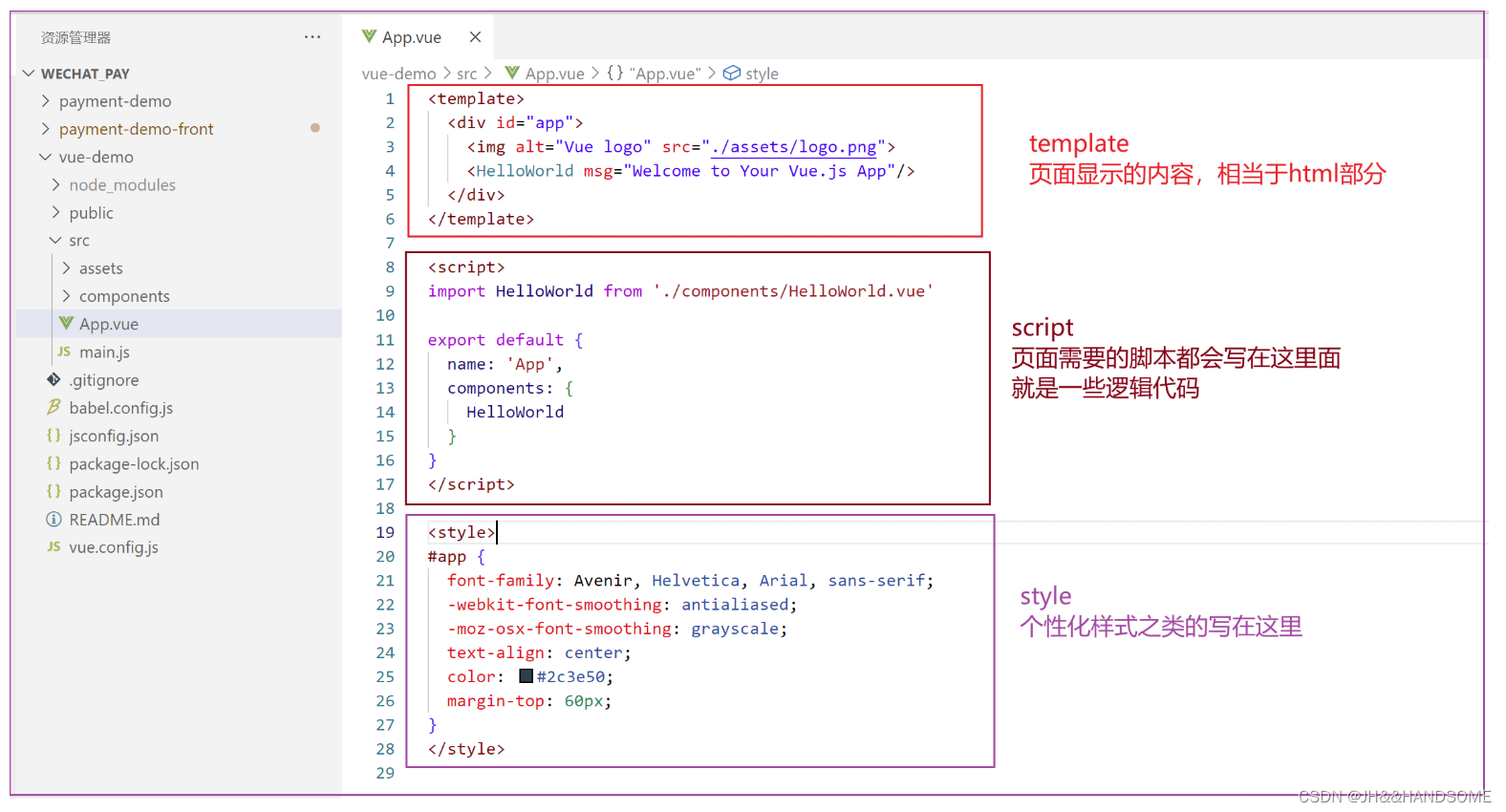
Task: Click the JS icon next to main.js
Action: tap(64, 352)
